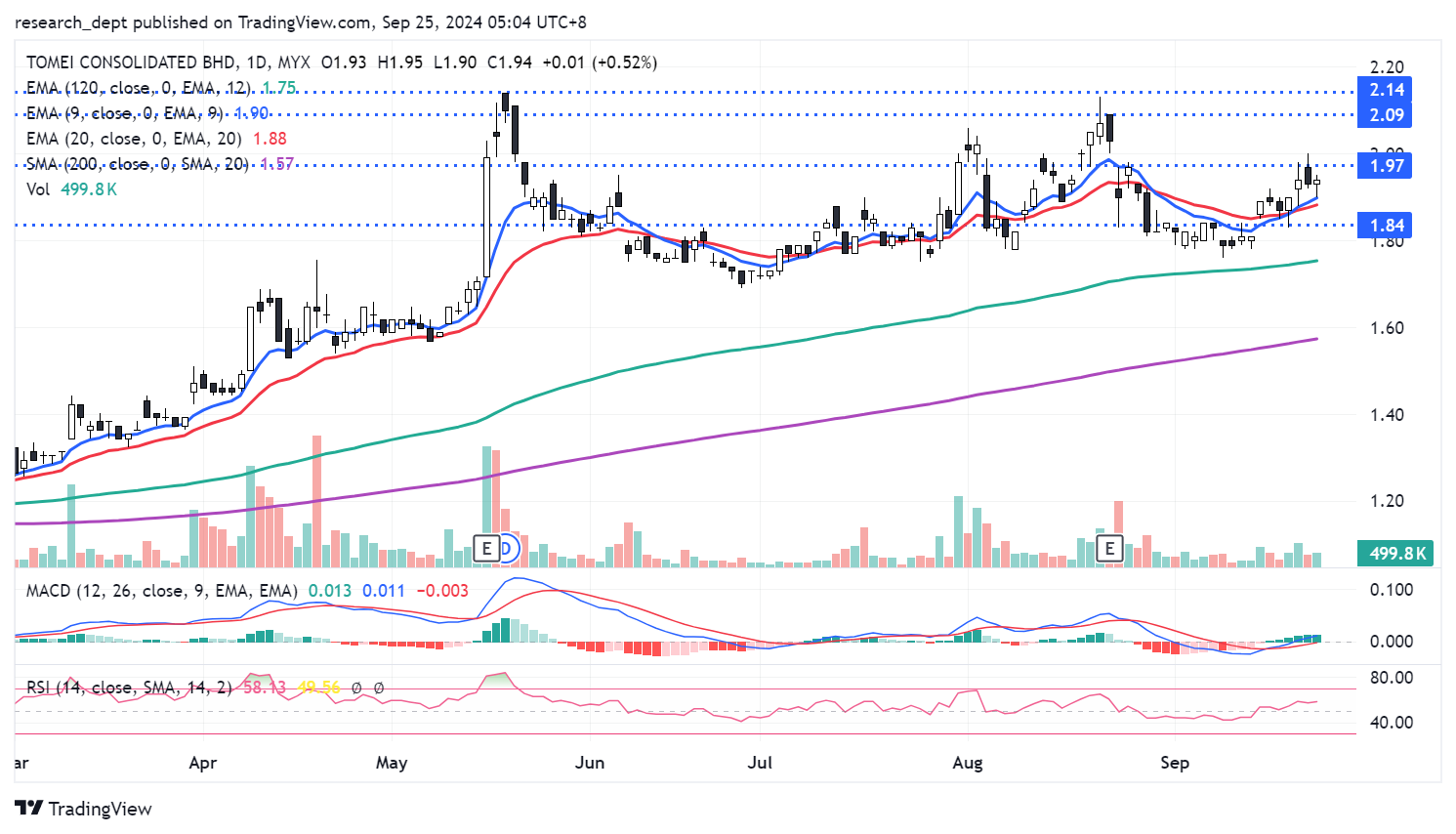The image size is (1456, 834).
Task: Select the SMA 200 indicator legend
Action: [137, 164]
